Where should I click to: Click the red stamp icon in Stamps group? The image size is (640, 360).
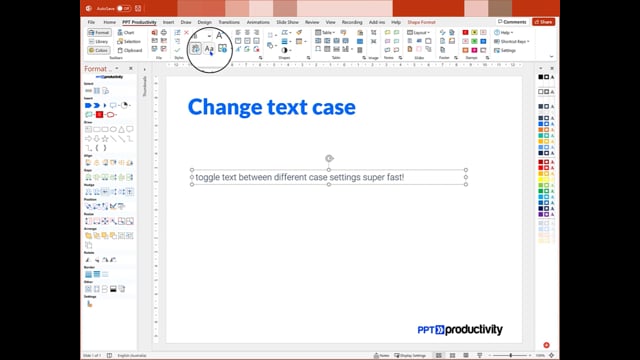pyautogui.click(x=465, y=32)
